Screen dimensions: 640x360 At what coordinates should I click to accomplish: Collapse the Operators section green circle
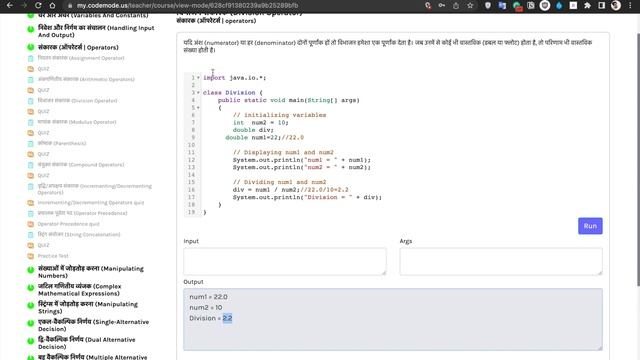pyautogui.click(x=31, y=47)
